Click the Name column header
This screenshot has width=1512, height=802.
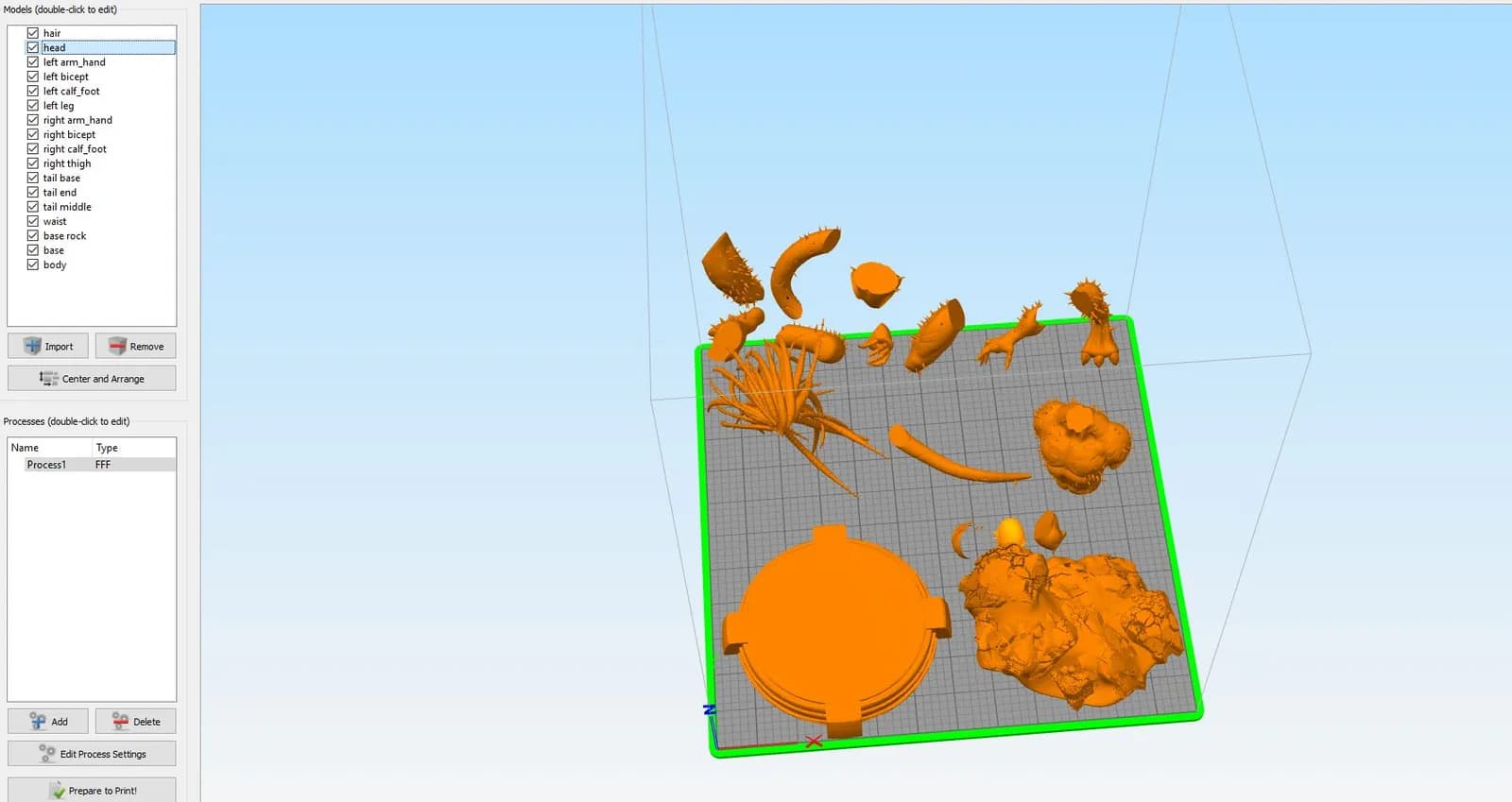click(x=26, y=448)
